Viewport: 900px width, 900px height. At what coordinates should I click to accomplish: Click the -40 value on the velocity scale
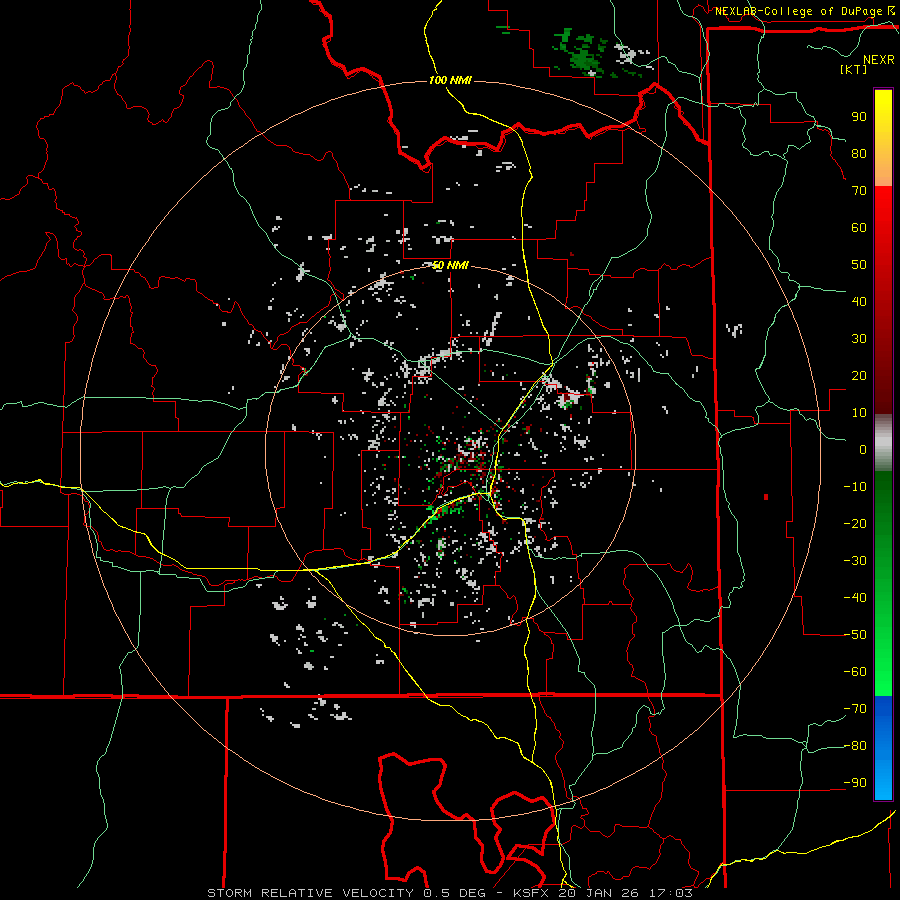pyautogui.click(x=855, y=598)
